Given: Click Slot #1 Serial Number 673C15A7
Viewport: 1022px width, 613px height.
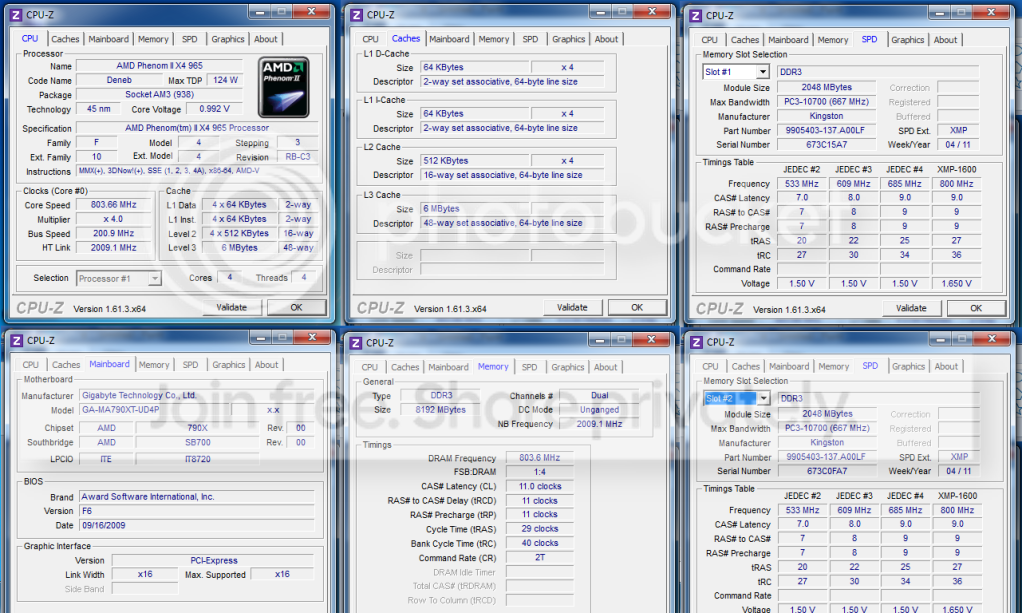Looking at the screenshot, I should coord(826,145).
